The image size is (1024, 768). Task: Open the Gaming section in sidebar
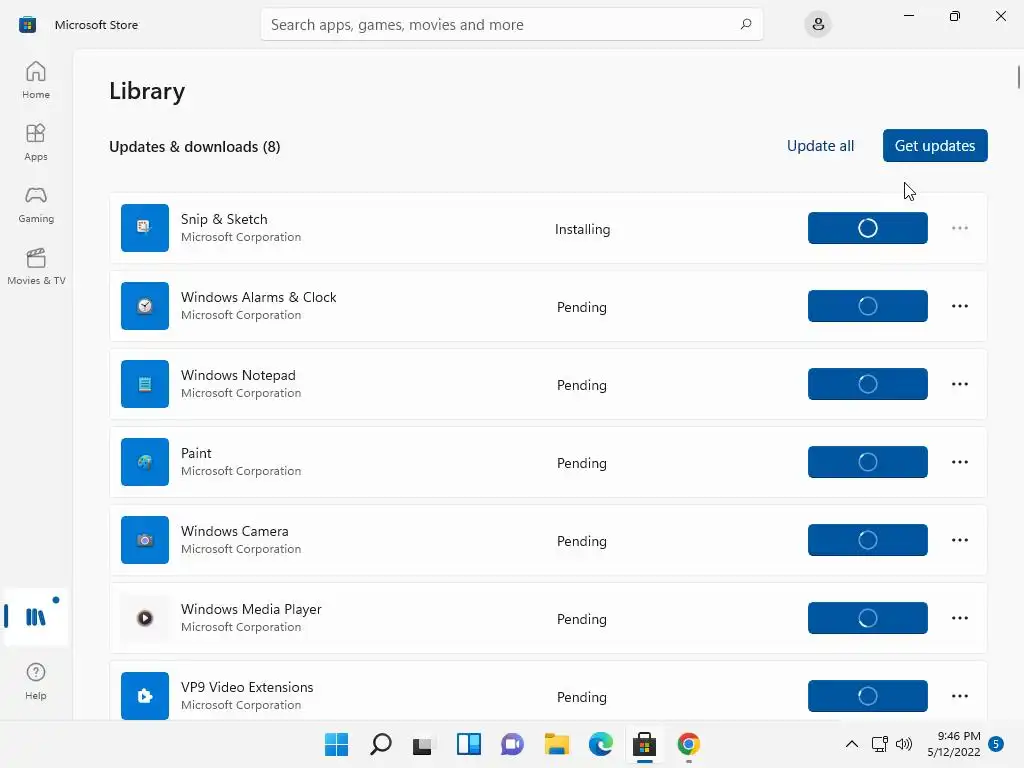coord(36,204)
